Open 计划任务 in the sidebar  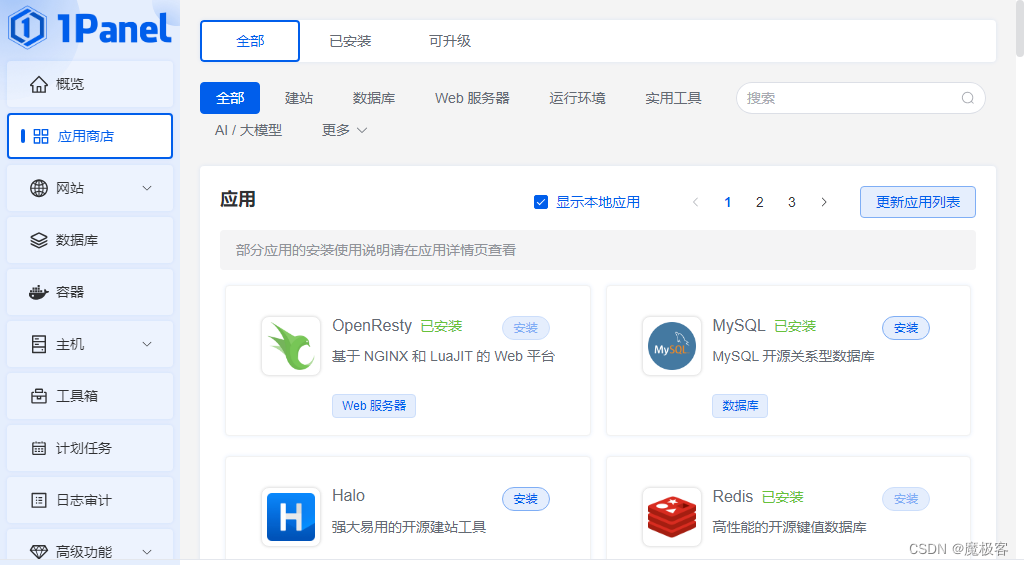point(90,448)
